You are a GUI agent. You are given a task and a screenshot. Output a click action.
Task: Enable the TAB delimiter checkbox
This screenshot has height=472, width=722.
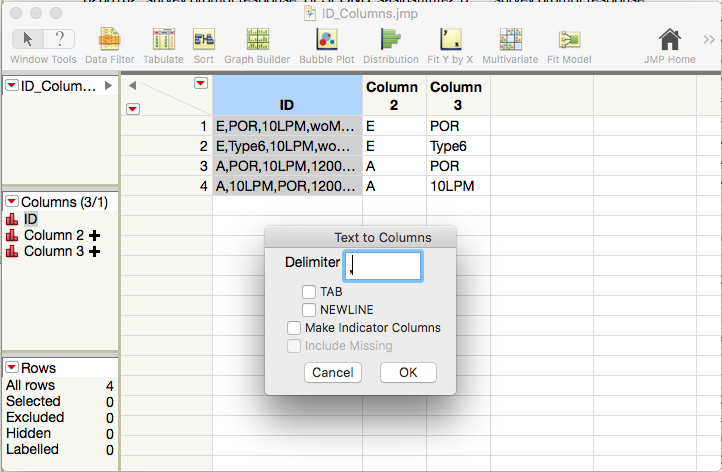310,292
